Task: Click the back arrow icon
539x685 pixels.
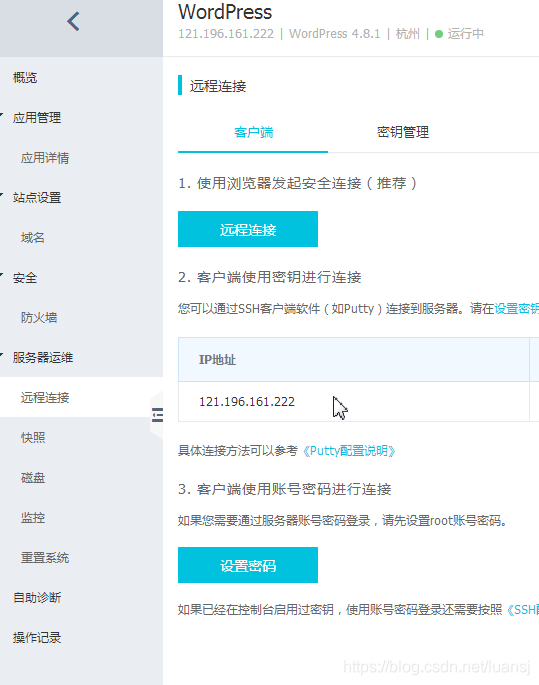Action: coord(73,21)
